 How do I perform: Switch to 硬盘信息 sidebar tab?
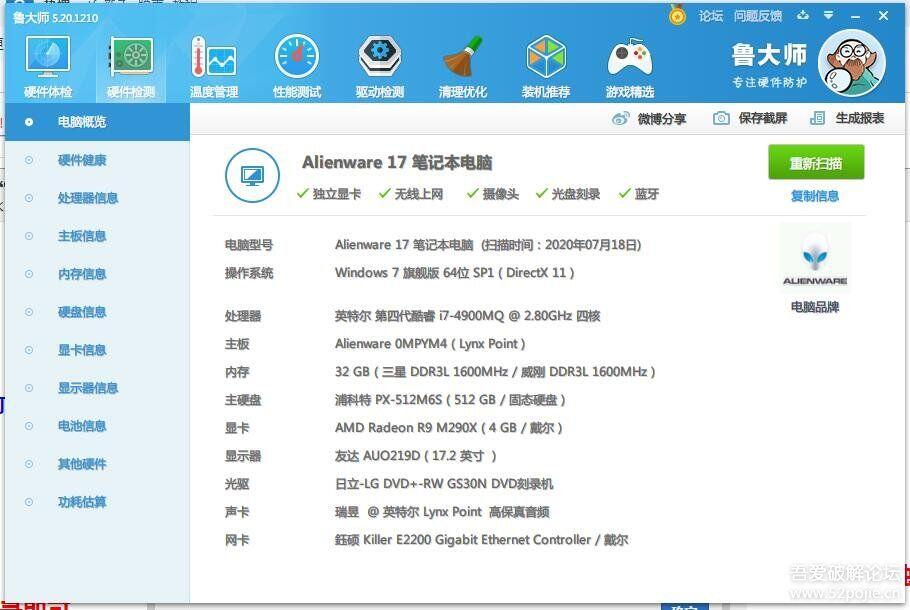[82, 312]
